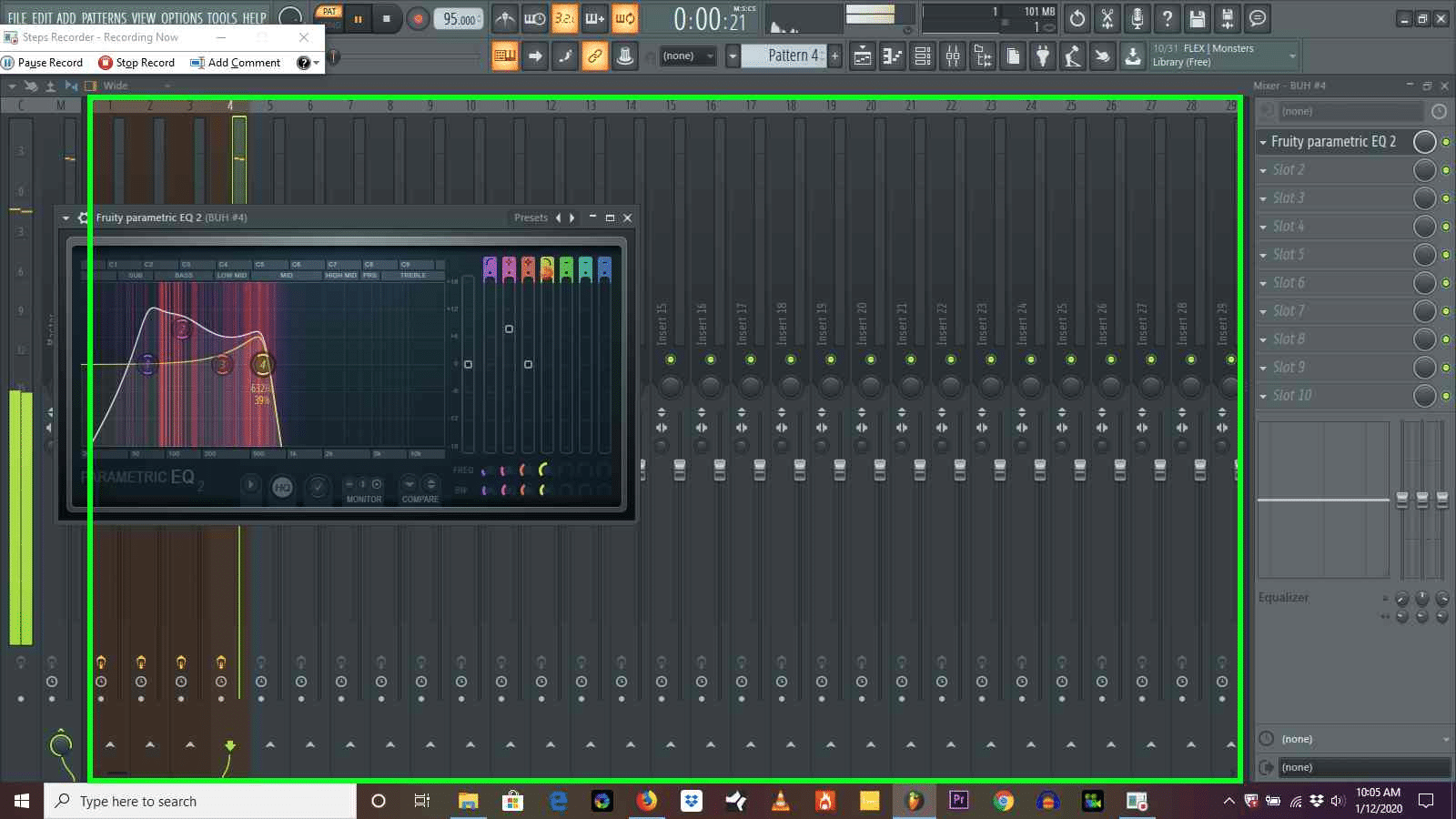Image resolution: width=1456 pixels, height=819 pixels.
Task: Open the EQ plugin window options arrow
Action: point(66,218)
